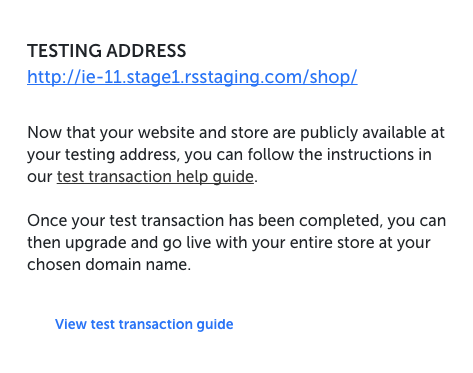Click the paragraph starting 'Now that your website'
The height and width of the screenshot is (373, 473).
[236, 154]
